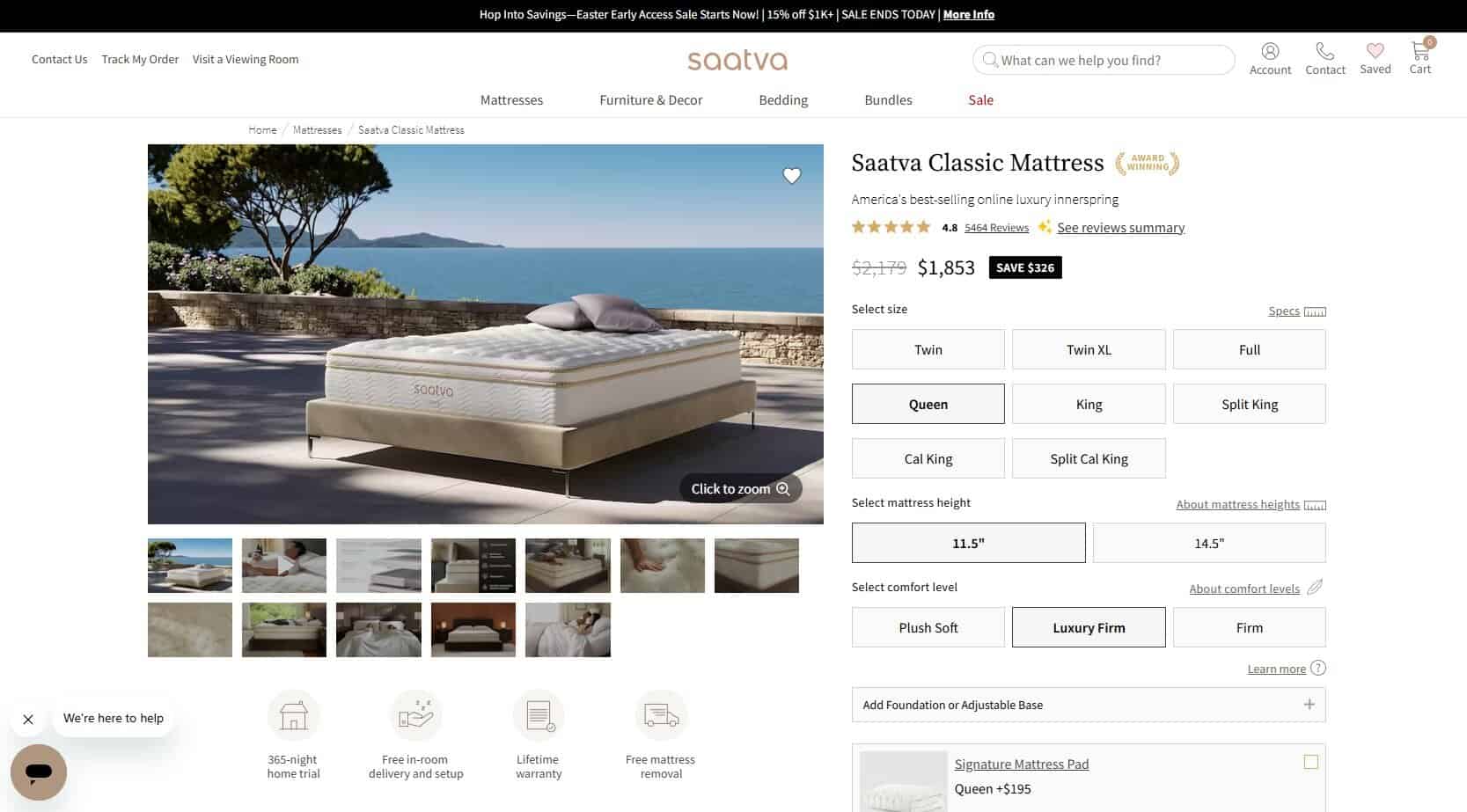Dismiss the We're here to help popup
Image resolution: width=1467 pixels, height=812 pixels.
point(28,719)
